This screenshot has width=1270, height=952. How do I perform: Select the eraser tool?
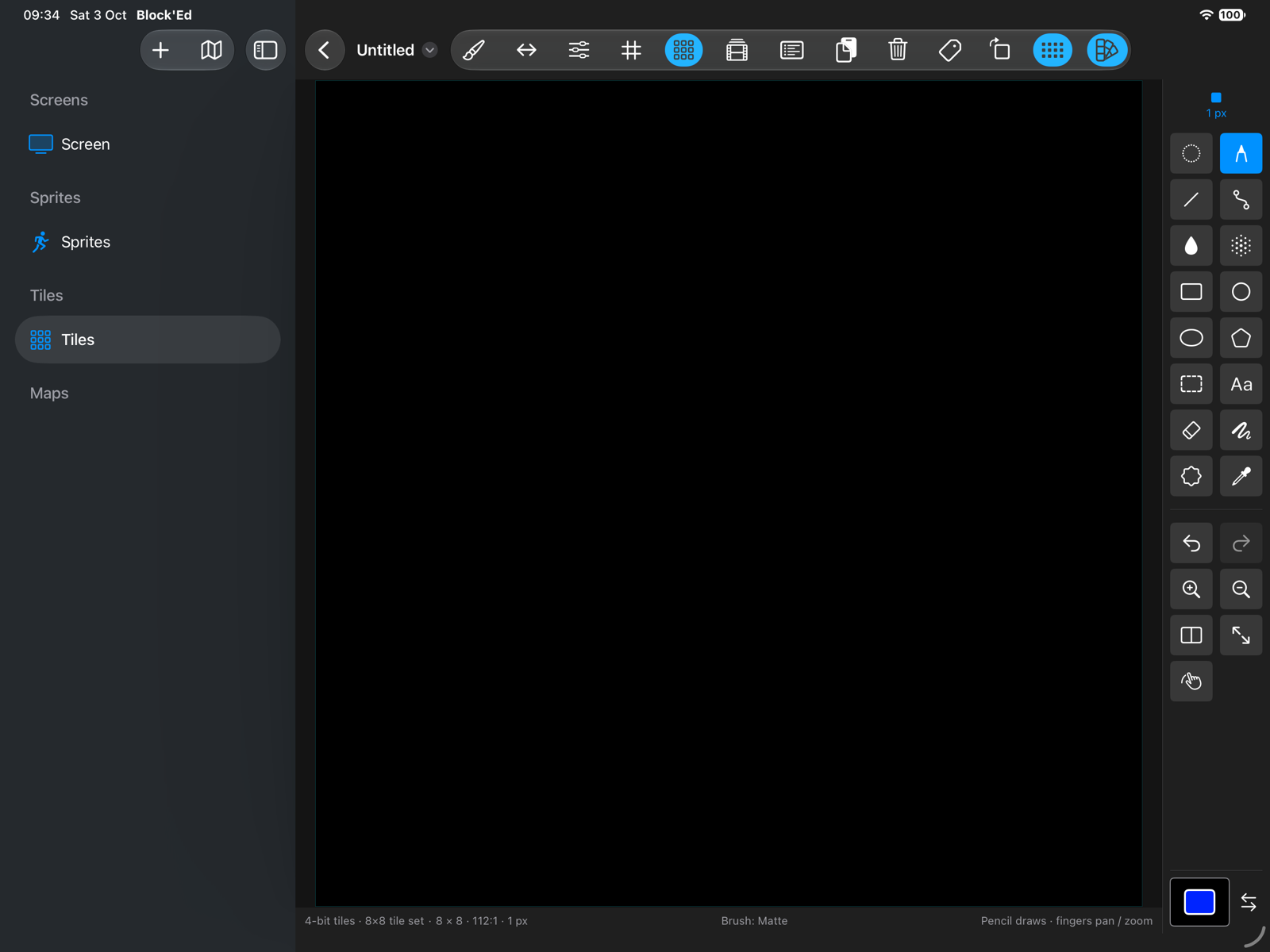coord(1191,431)
